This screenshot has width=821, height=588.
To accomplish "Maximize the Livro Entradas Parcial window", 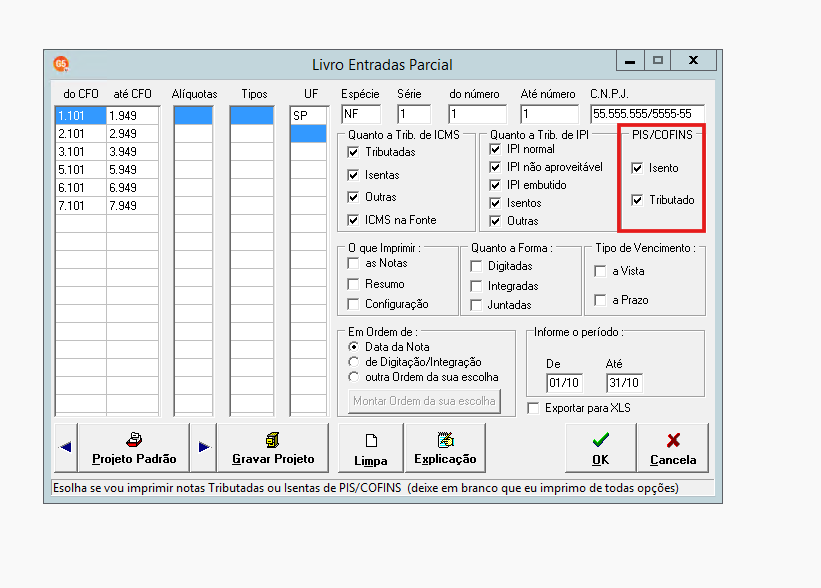I will (x=658, y=61).
